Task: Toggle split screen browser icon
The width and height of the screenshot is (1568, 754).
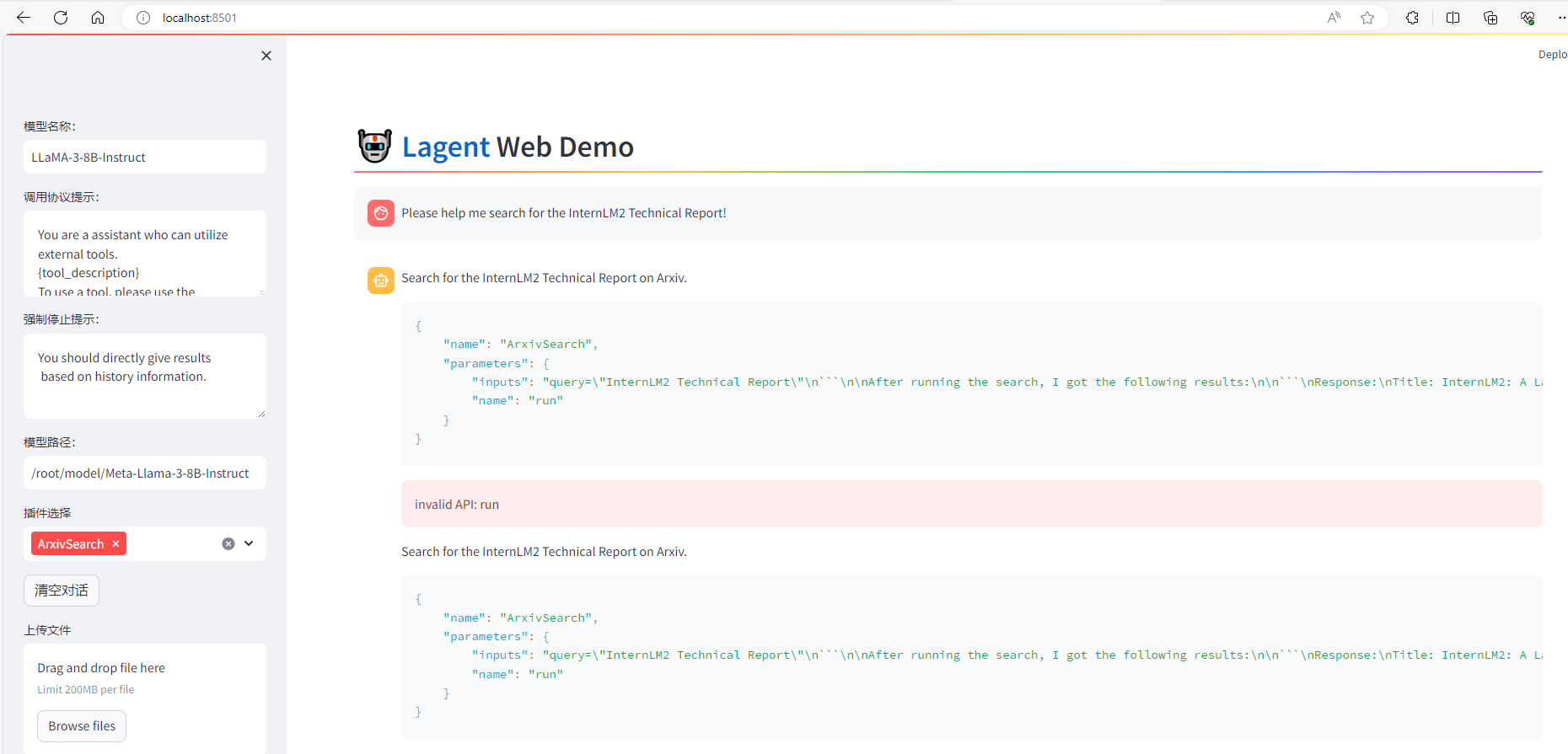Action: pos(1453,18)
